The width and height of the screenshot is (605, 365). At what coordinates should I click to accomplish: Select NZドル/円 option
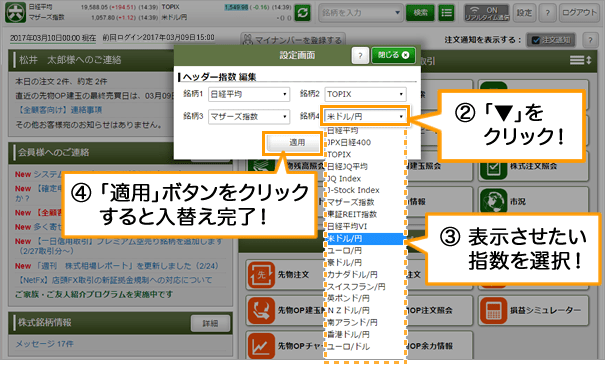pyautogui.click(x=348, y=310)
